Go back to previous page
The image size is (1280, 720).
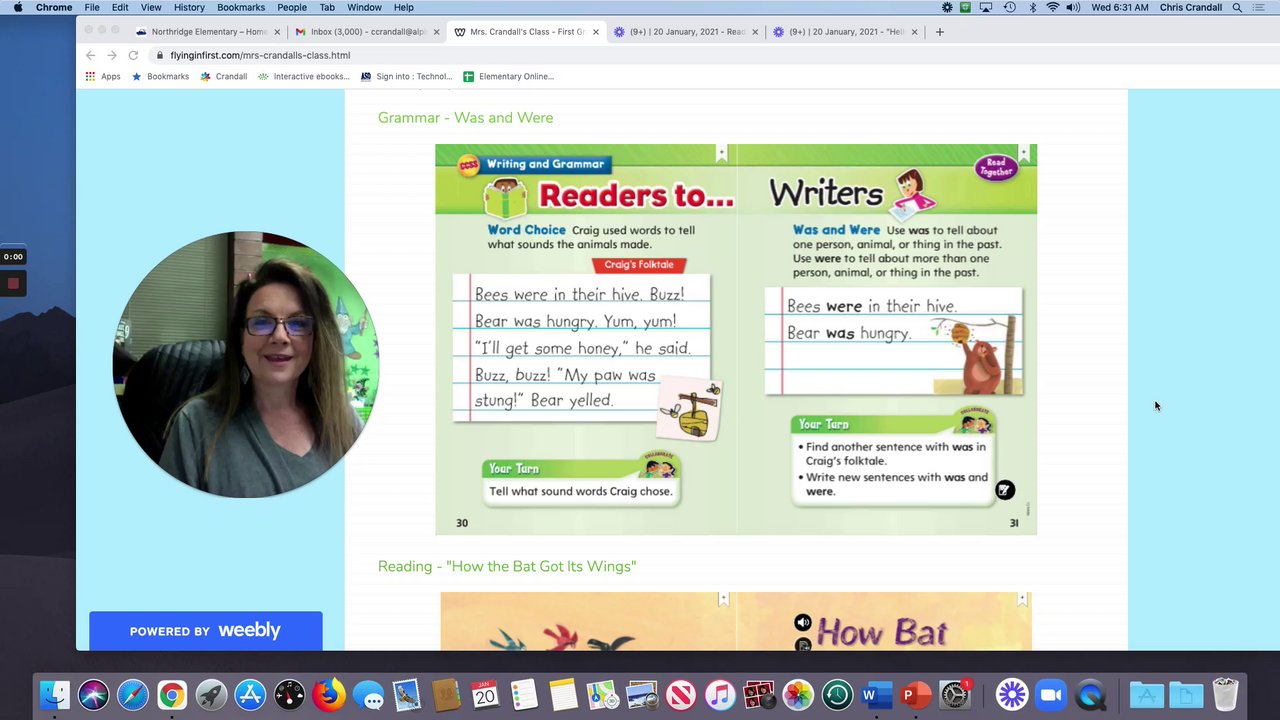[x=90, y=55]
